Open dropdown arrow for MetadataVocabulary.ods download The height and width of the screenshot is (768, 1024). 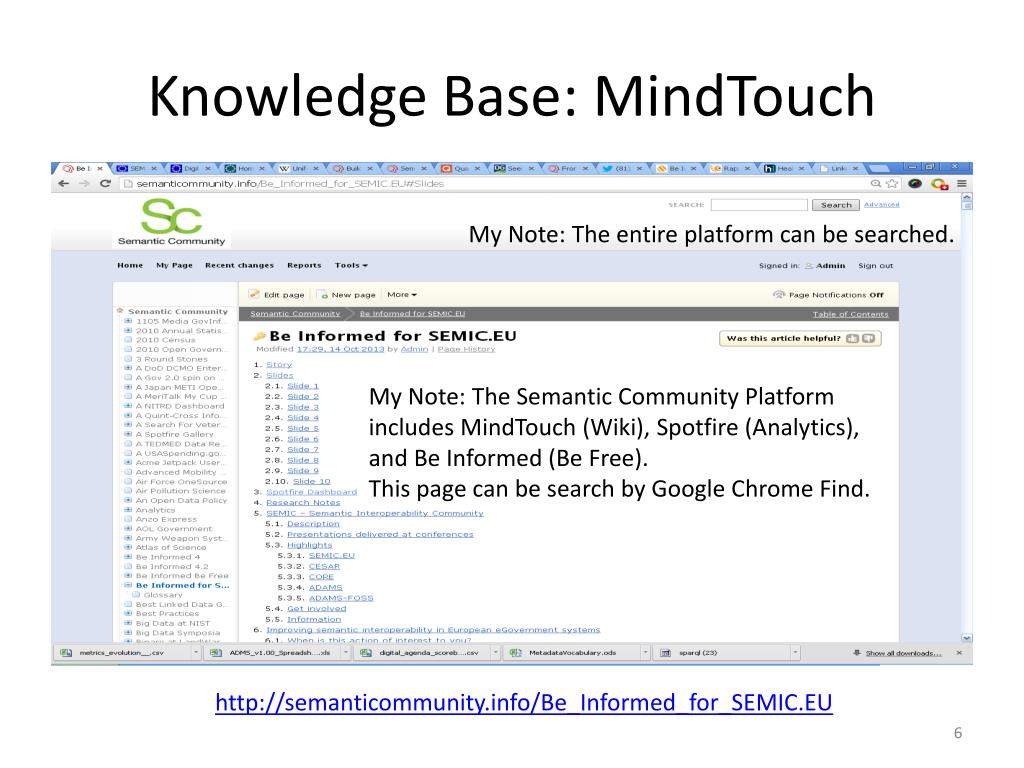coord(645,652)
